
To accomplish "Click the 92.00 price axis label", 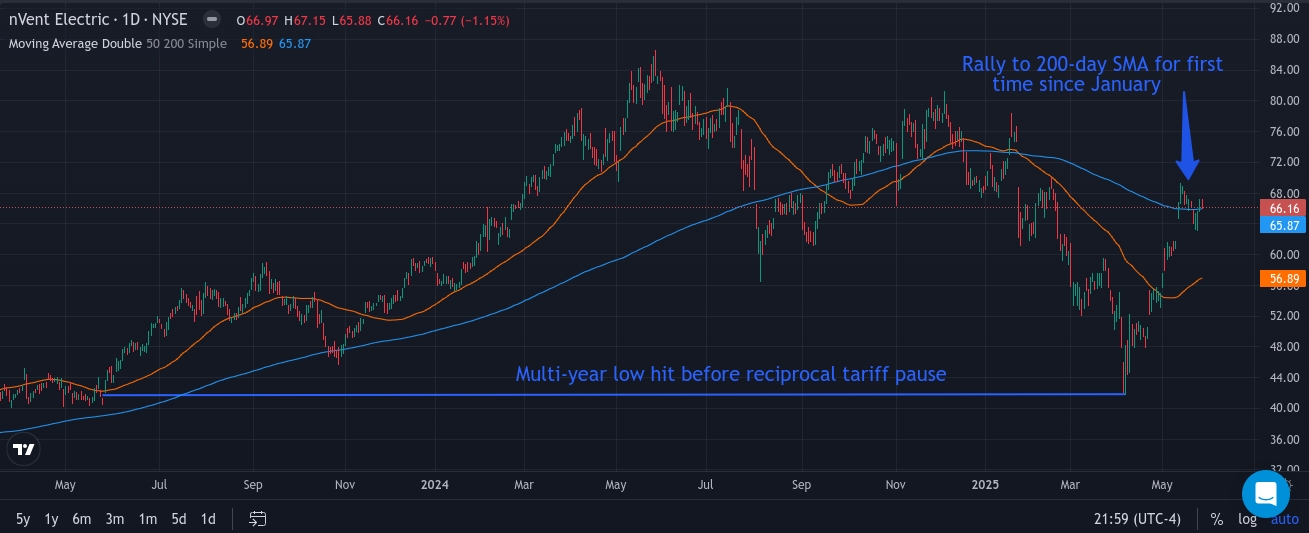I will pyautogui.click(x=1284, y=8).
